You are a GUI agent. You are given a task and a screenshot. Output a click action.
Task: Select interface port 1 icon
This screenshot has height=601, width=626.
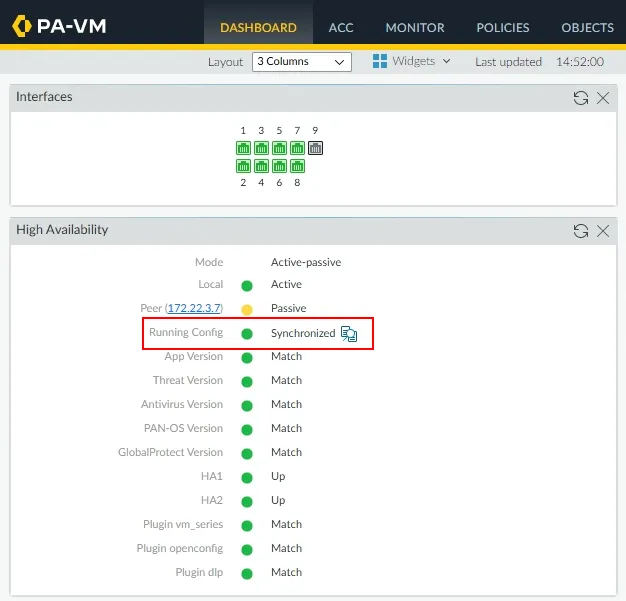point(243,148)
